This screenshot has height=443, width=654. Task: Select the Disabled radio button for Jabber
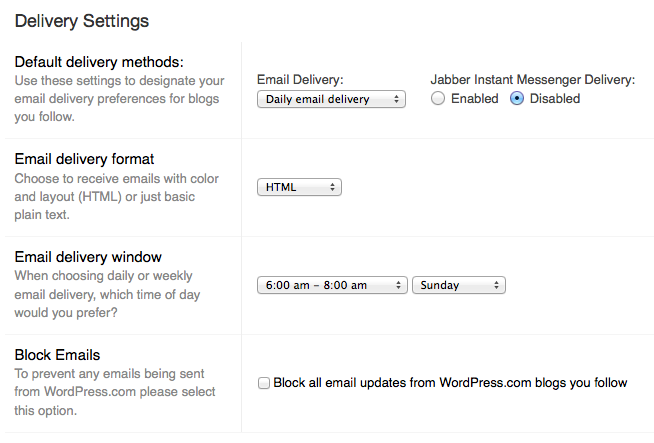pyautogui.click(x=517, y=98)
